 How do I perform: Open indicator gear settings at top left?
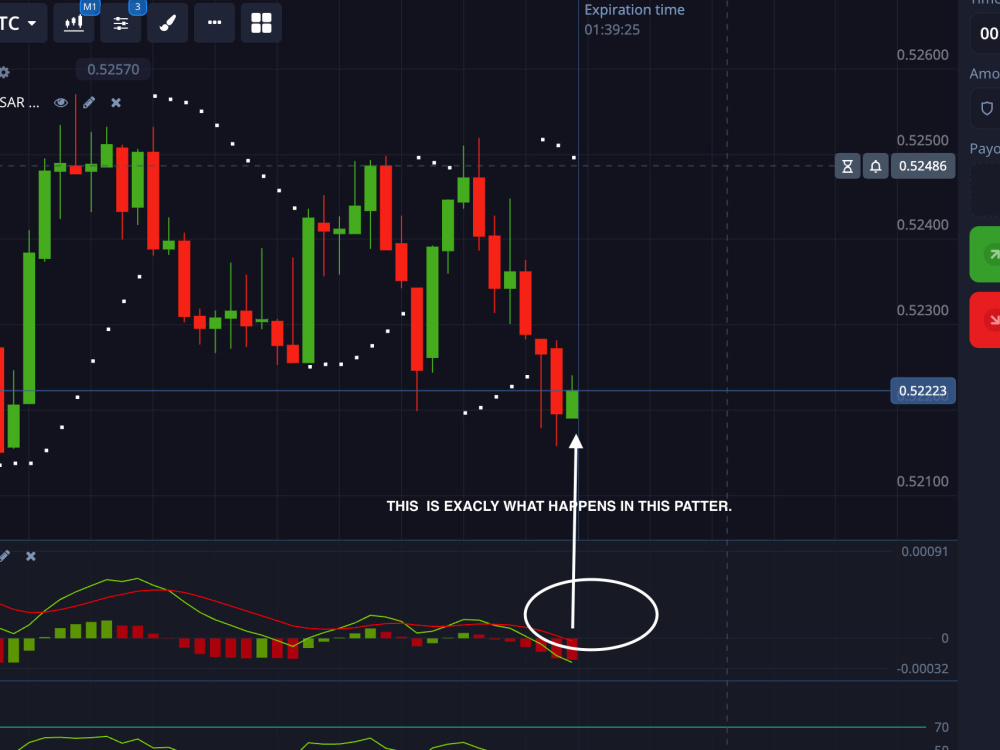click(x=4, y=72)
